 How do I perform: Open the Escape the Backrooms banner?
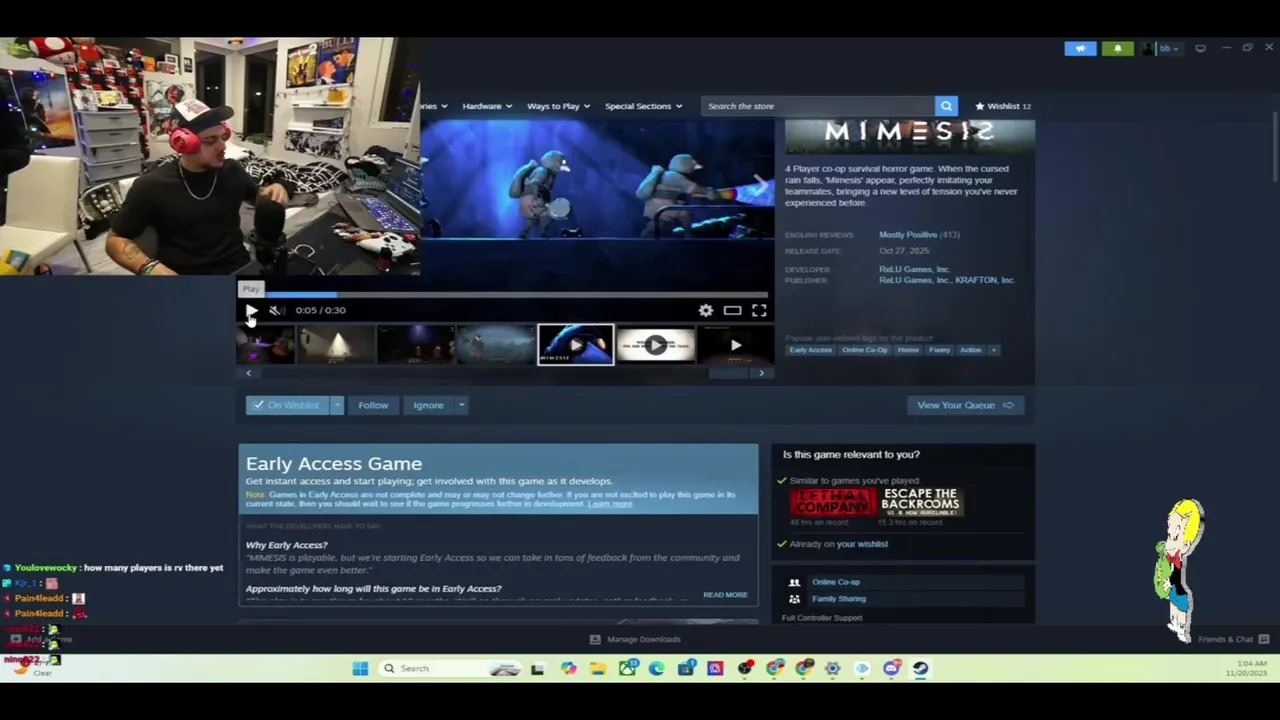pos(921,501)
